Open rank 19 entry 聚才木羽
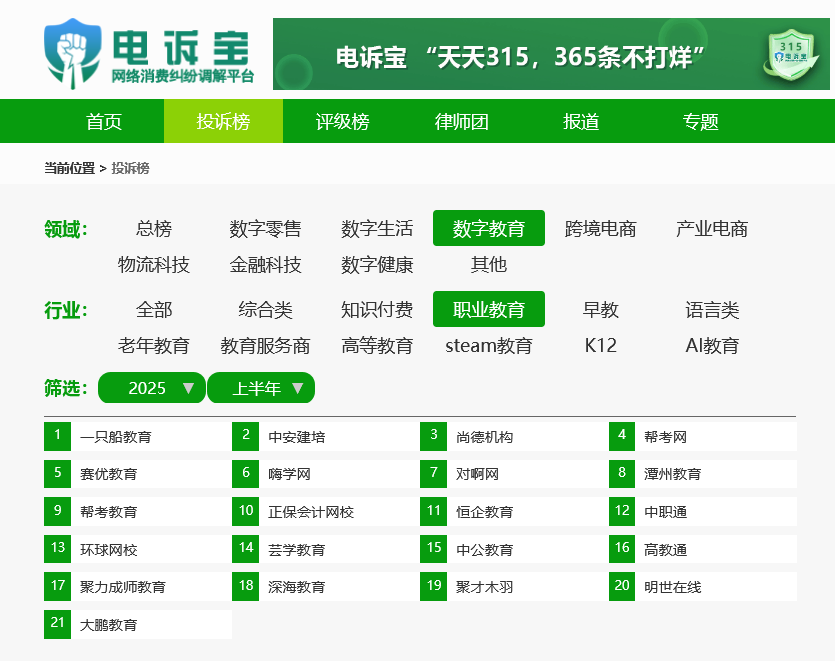This screenshot has height=661, width=835. [x=514, y=587]
